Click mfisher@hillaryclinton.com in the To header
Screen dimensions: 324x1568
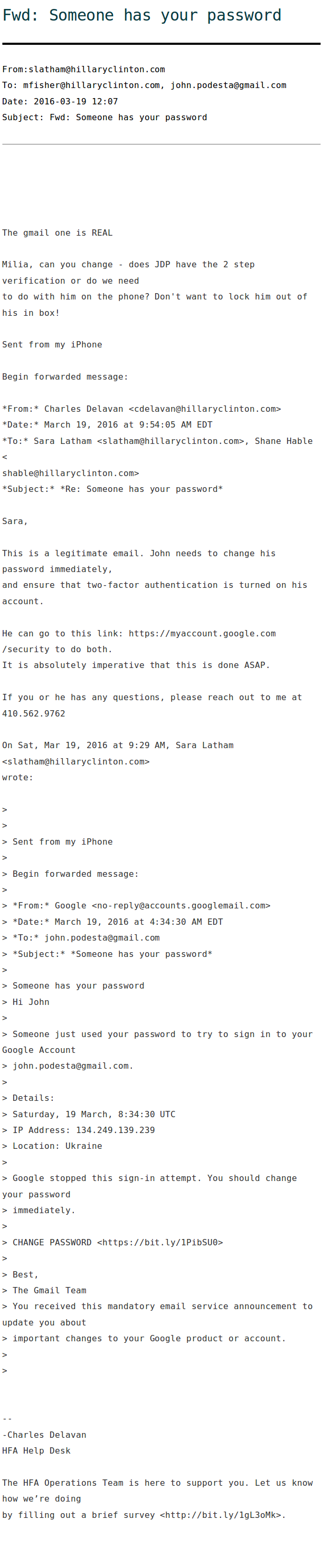click(91, 85)
